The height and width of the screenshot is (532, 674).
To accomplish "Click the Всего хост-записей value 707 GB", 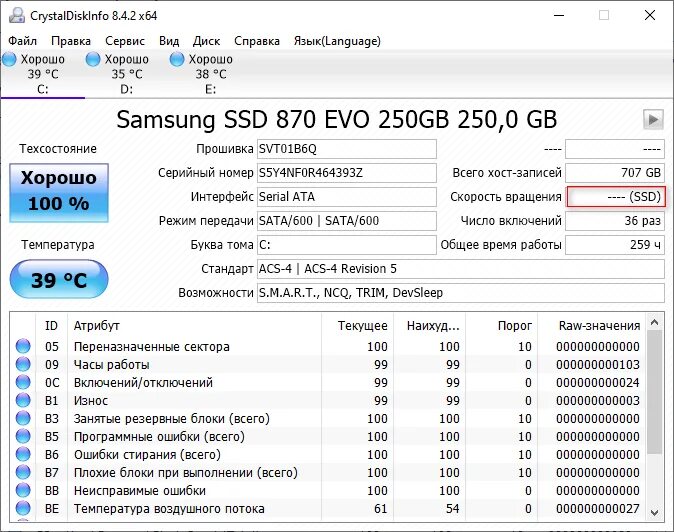I will [x=615, y=173].
